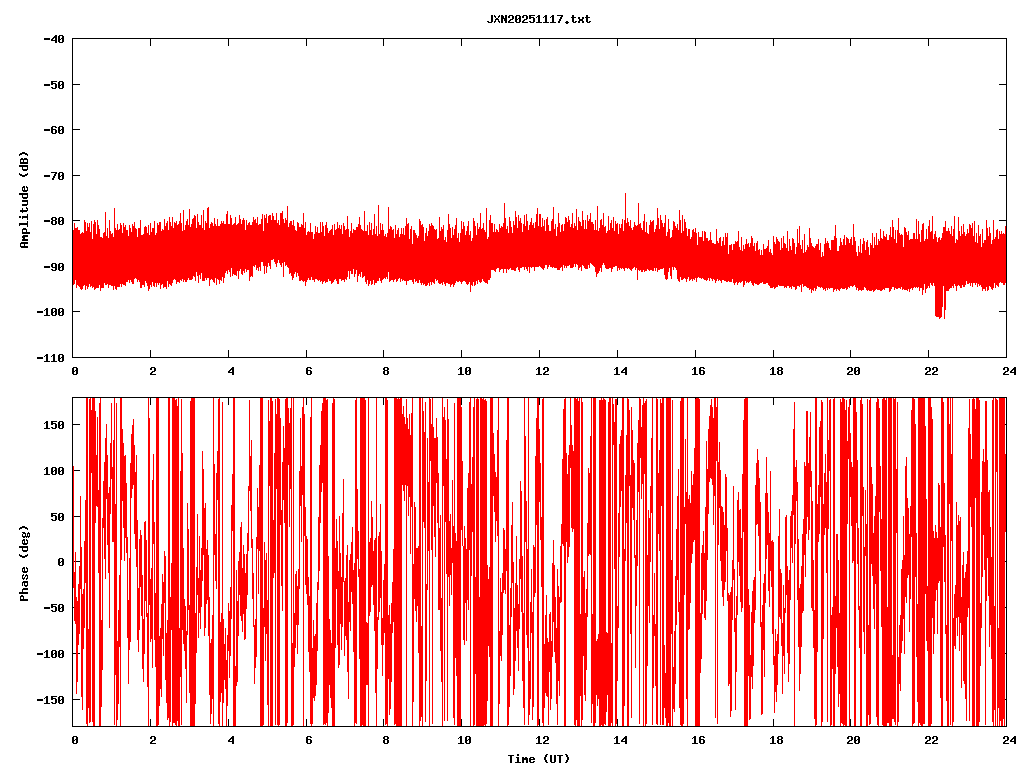Click hour 2 label under phase plot
This screenshot has width=1024, height=768.
tap(152, 741)
